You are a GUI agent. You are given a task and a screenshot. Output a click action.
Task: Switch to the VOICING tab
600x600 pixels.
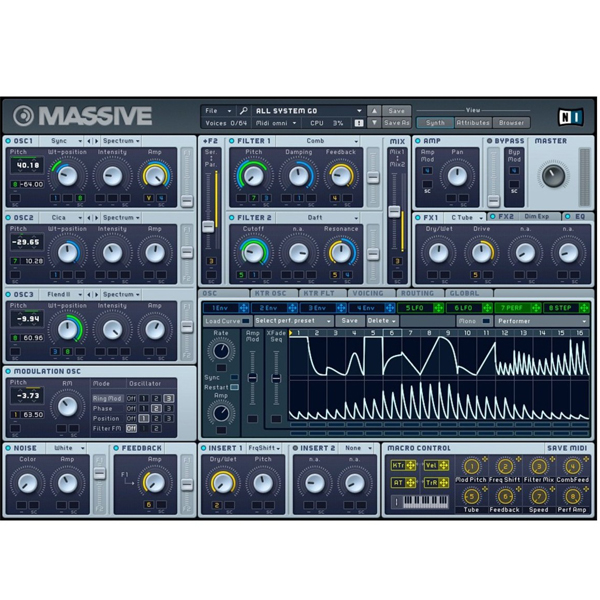pyautogui.click(x=371, y=293)
